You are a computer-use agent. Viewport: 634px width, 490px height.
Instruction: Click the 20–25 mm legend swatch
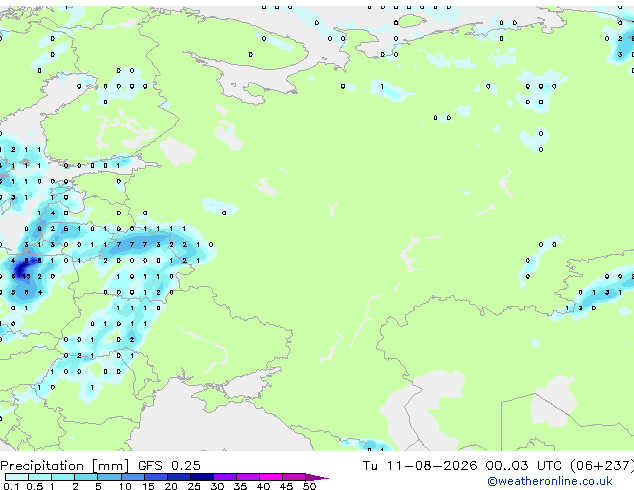coord(178,477)
